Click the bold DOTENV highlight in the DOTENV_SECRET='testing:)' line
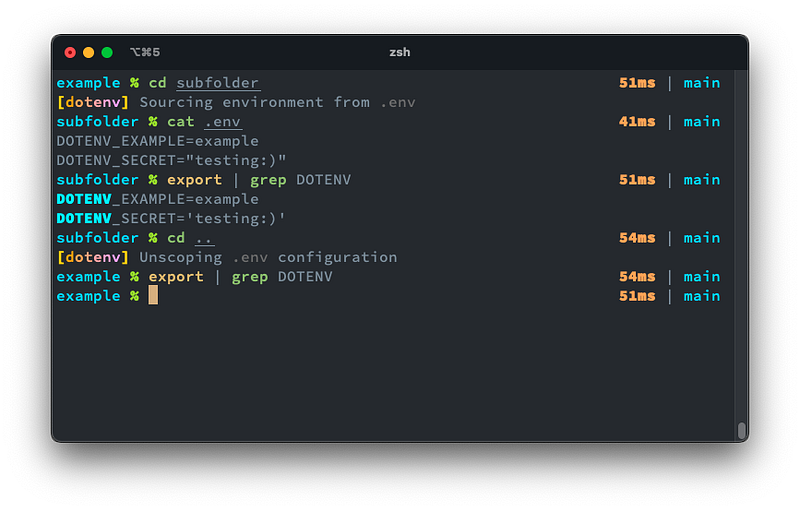Viewport: 800px width, 510px height. [83, 218]
